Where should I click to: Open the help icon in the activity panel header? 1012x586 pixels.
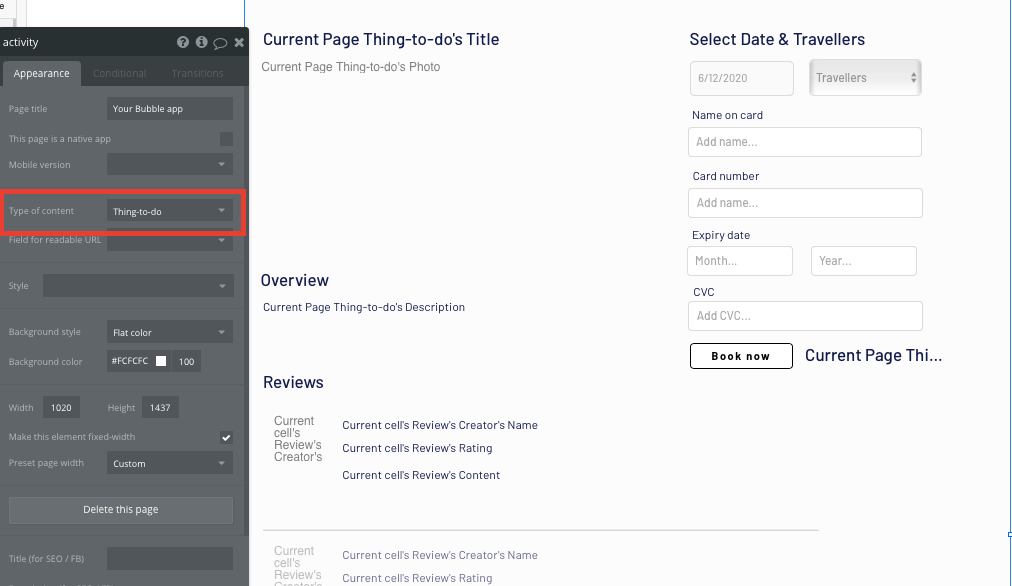[183, 42]
